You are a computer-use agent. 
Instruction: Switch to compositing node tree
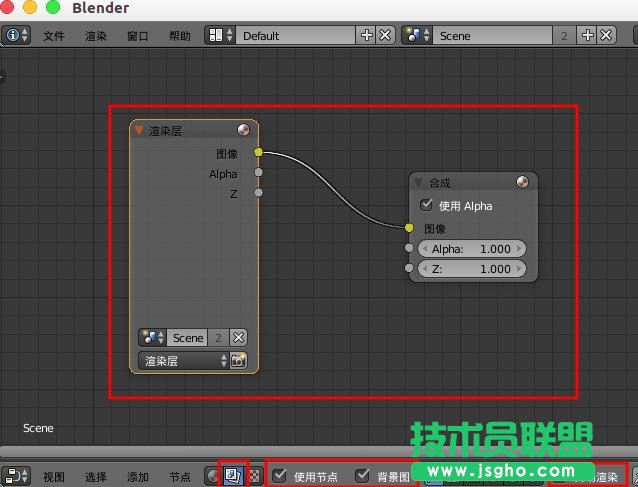pyautogui.click(x=233, y=476)
